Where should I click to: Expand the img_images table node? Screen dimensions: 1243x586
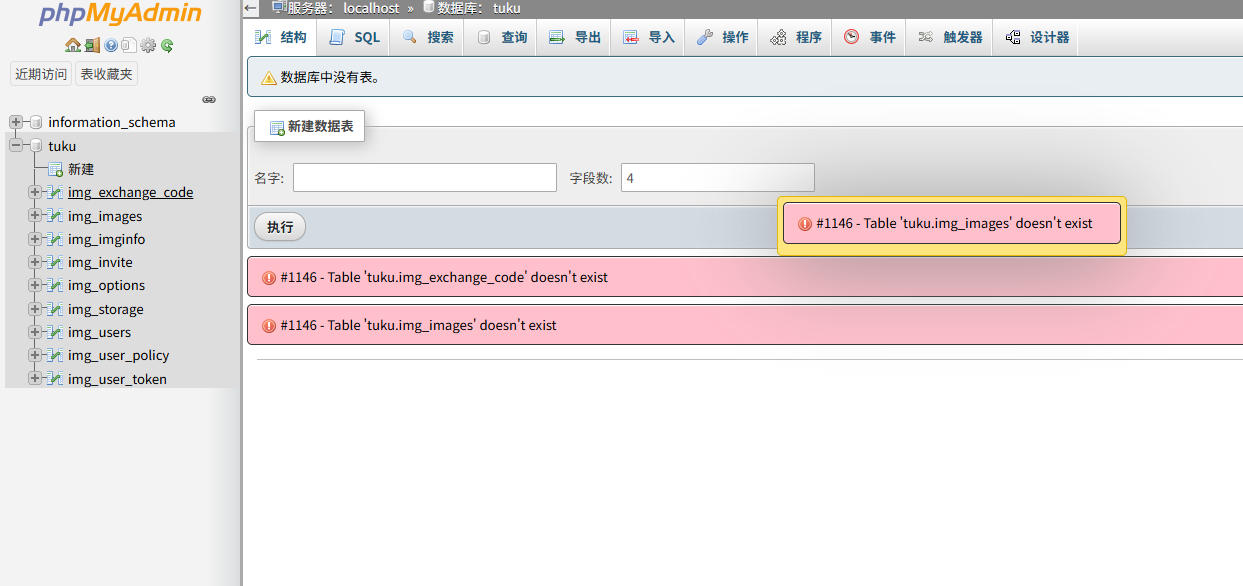[x=35, y=216]
